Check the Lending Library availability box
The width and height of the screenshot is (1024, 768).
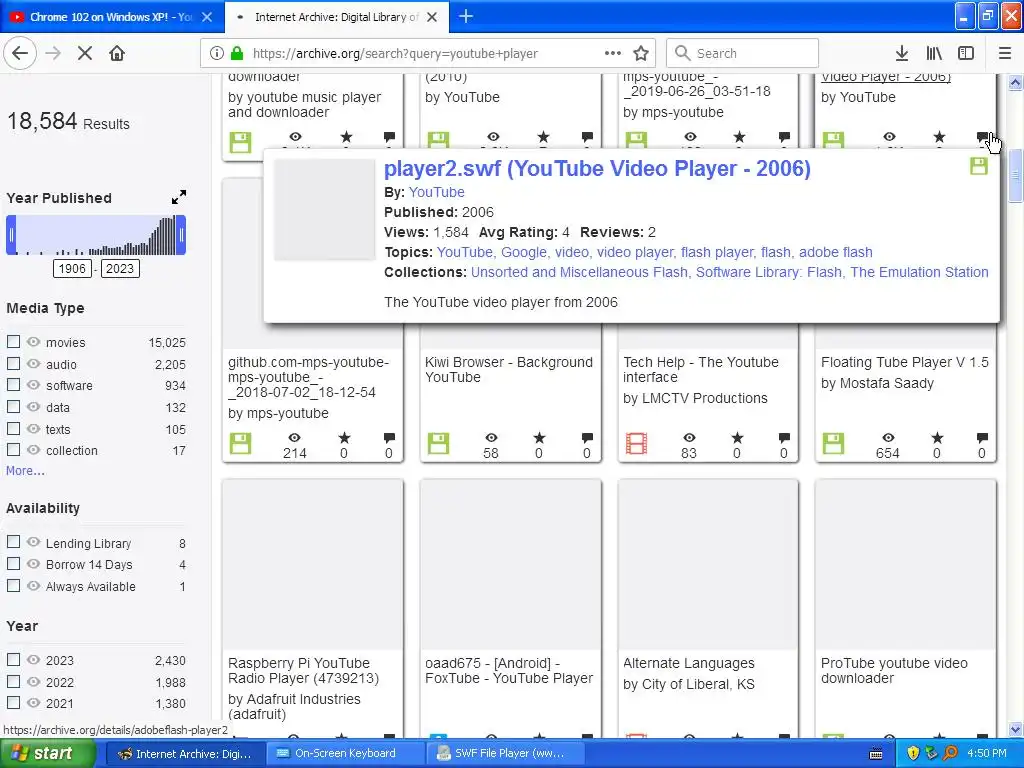pyautogui.click(x=13, y=542)
